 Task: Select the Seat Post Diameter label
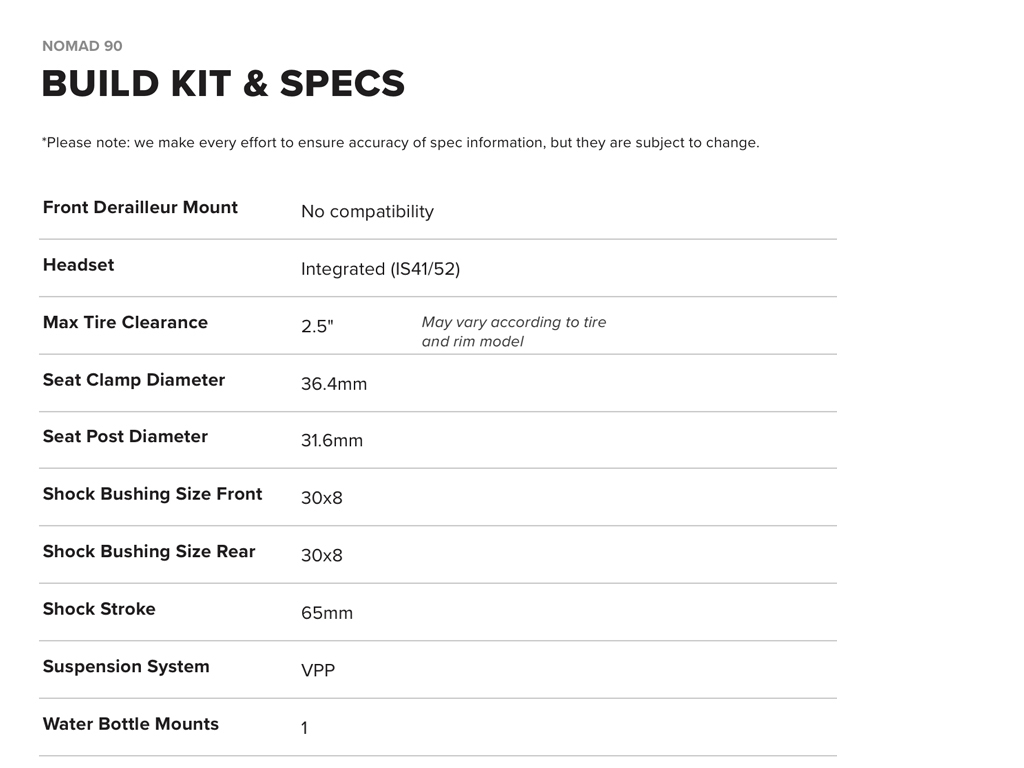pyautogui.click(x=125, y=437)
